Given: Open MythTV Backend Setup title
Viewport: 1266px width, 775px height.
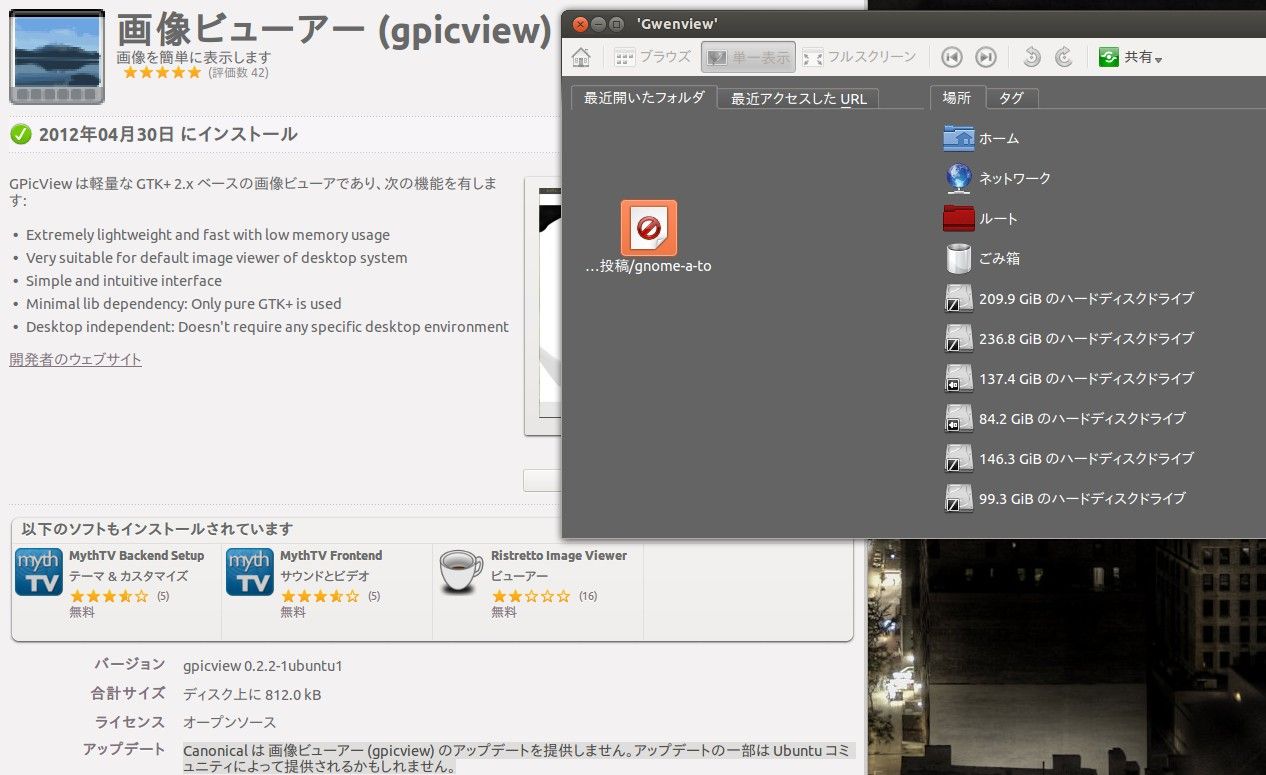Looking at the screenshot, I should pos(136,556).
